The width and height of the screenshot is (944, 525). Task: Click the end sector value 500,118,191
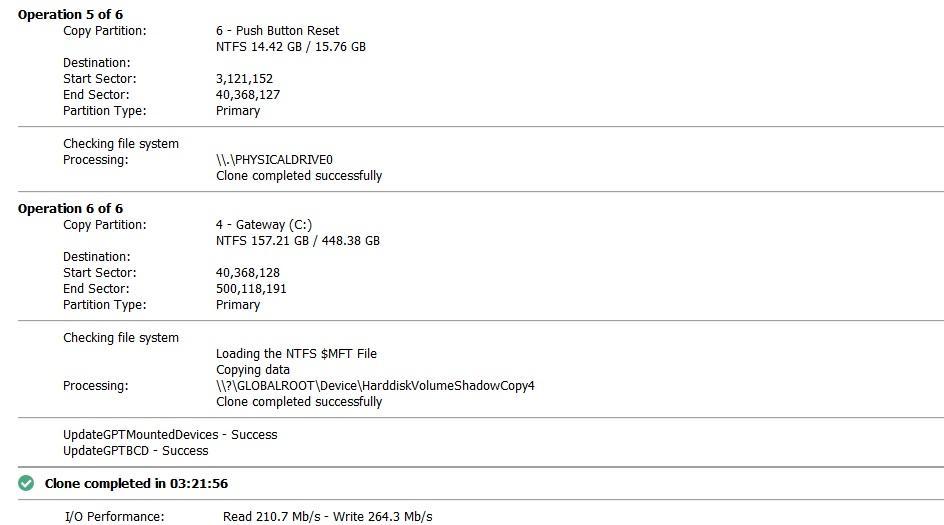pos(251,288)
